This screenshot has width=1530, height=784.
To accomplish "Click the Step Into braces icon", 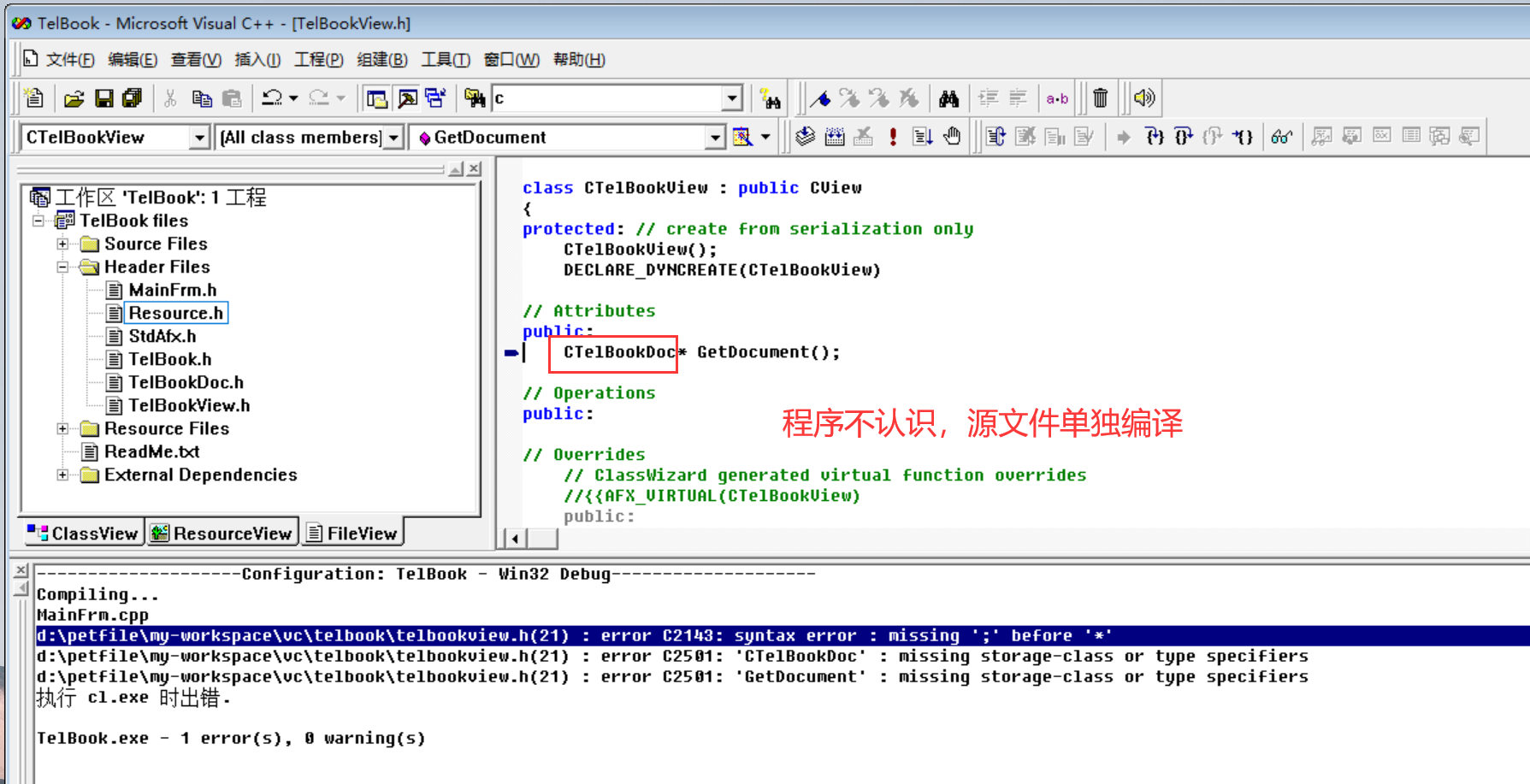I will point(1155,137).
